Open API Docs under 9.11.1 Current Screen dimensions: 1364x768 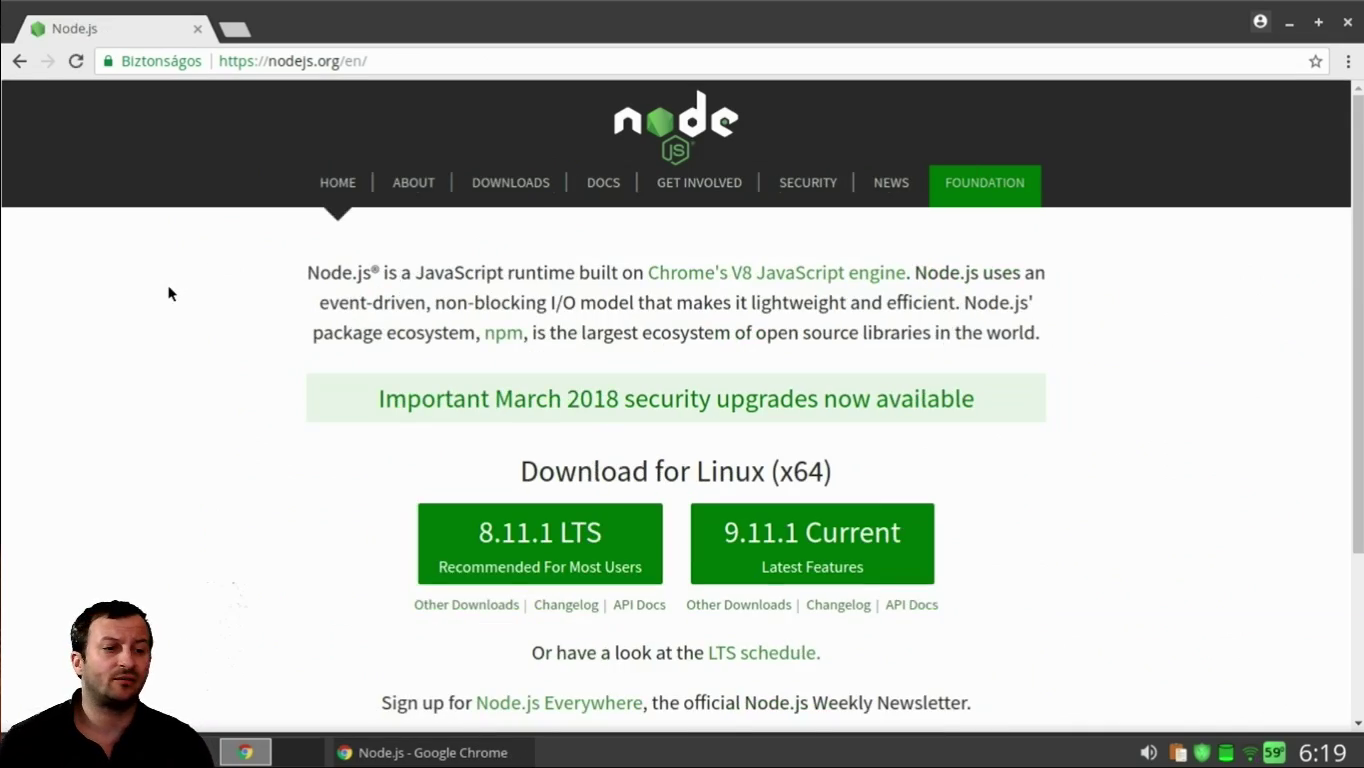click(911, 605)
